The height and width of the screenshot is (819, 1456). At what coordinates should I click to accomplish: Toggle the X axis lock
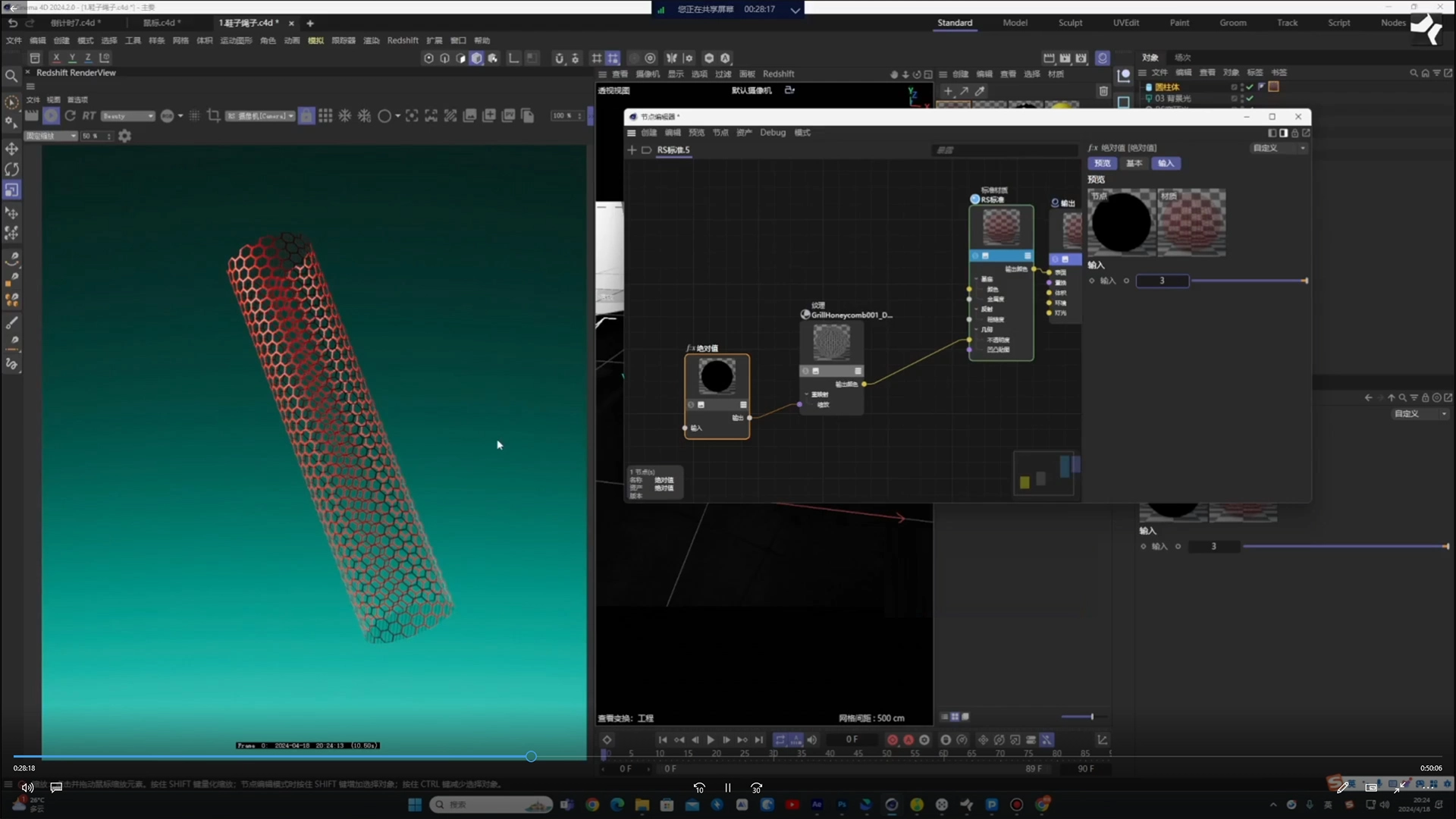pyautogui.click(x=56, y=58)
